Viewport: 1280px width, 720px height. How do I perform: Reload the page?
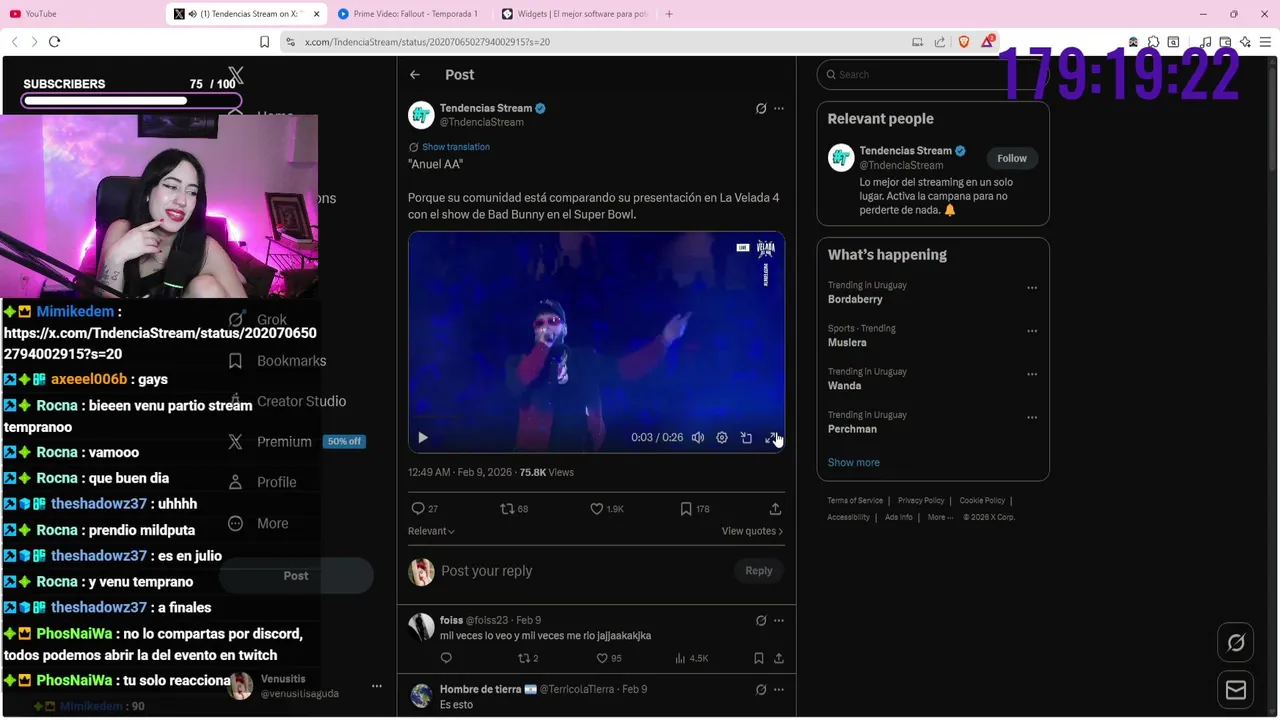point(54,42)
